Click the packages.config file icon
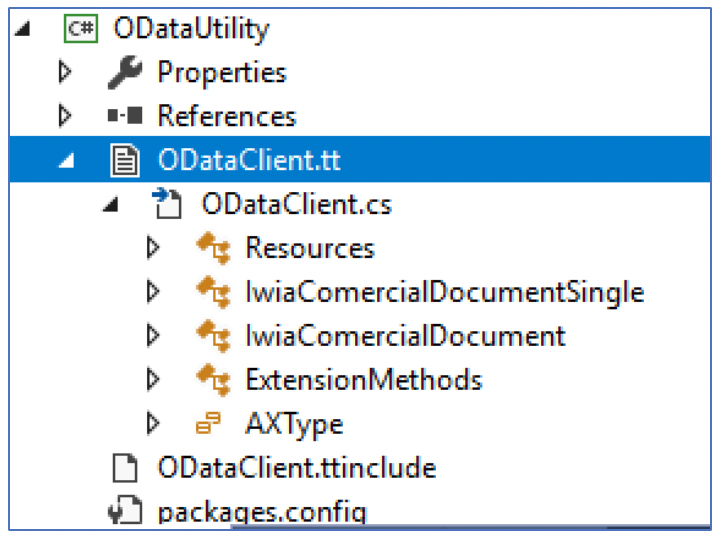Screen dimensions: 724x542 pyautogui.click(x=124, y=512)
